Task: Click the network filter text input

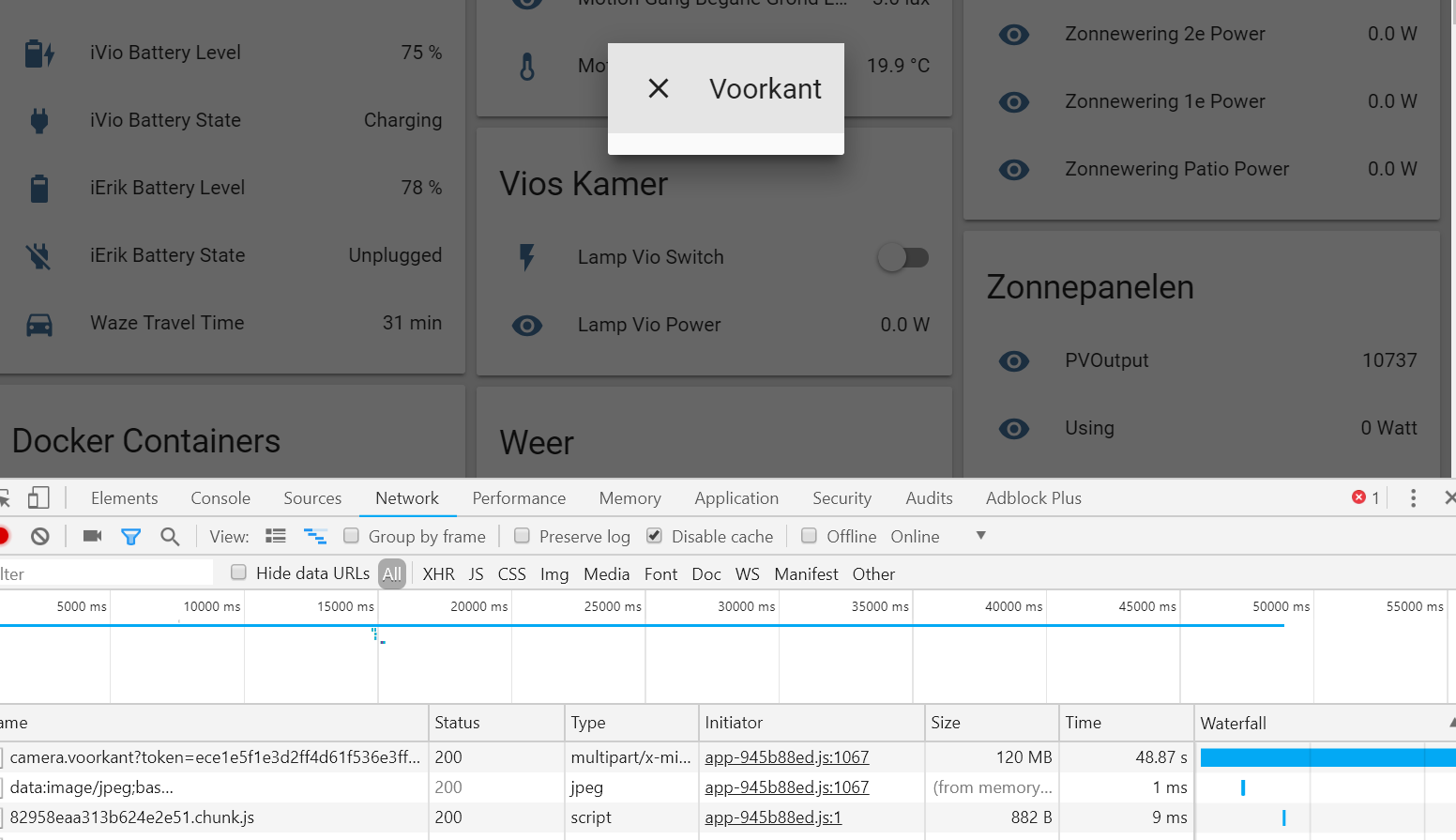Action: pos(106,573)
